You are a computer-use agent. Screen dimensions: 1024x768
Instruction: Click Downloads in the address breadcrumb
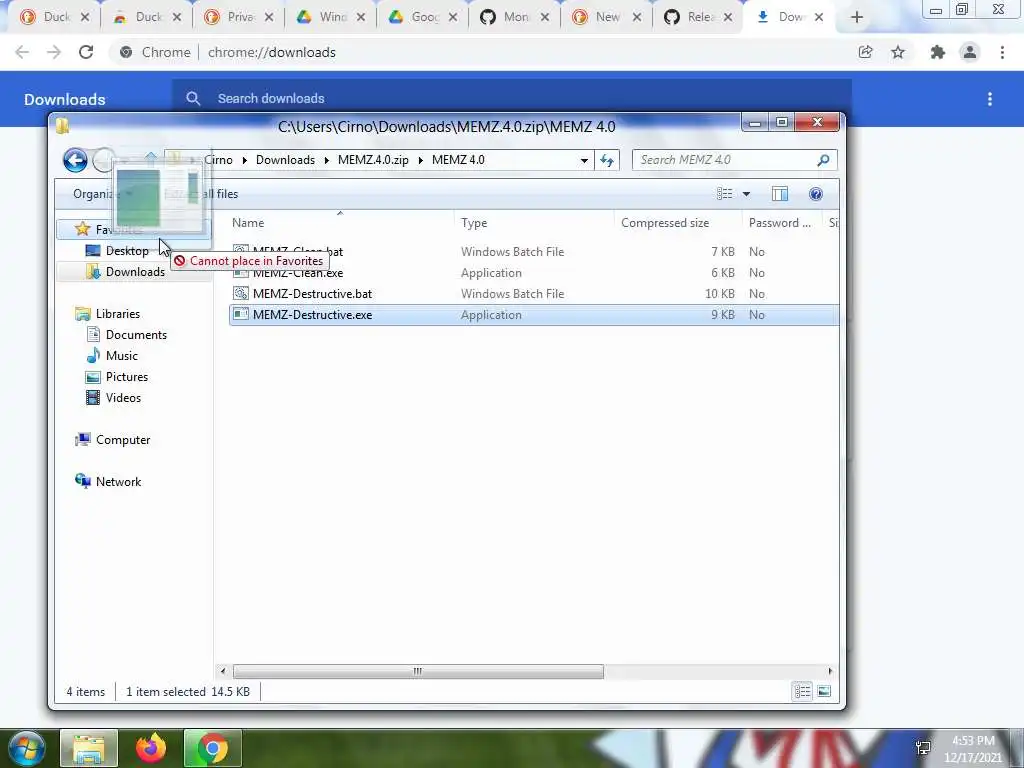click(285, 160)
